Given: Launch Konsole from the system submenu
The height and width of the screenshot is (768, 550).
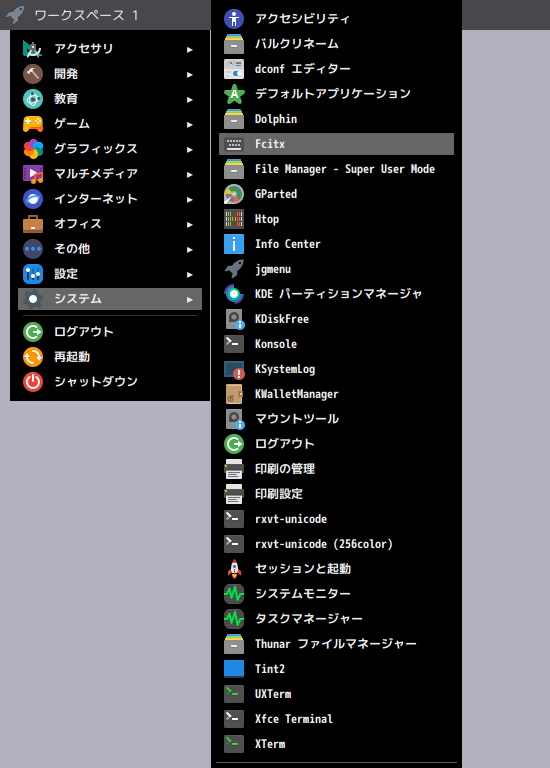Looking at the screenshot, I should coord(336,344).
